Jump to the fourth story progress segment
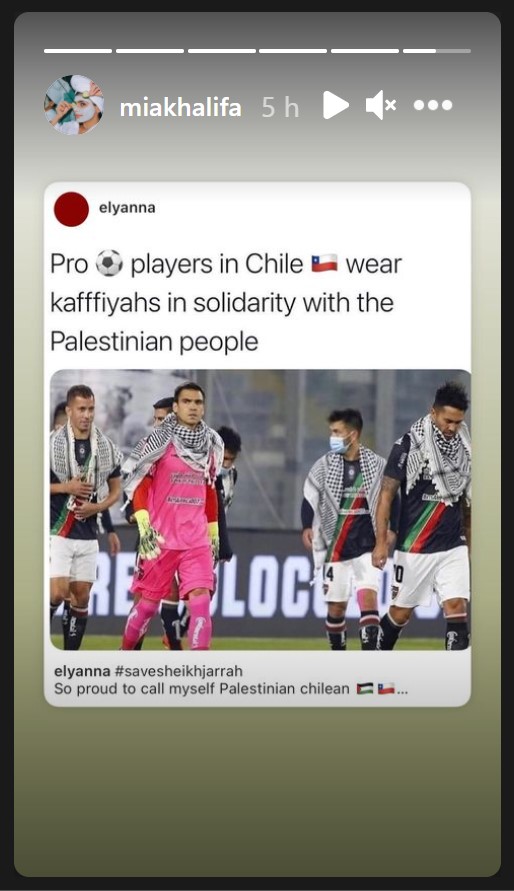 click(293, 51)
